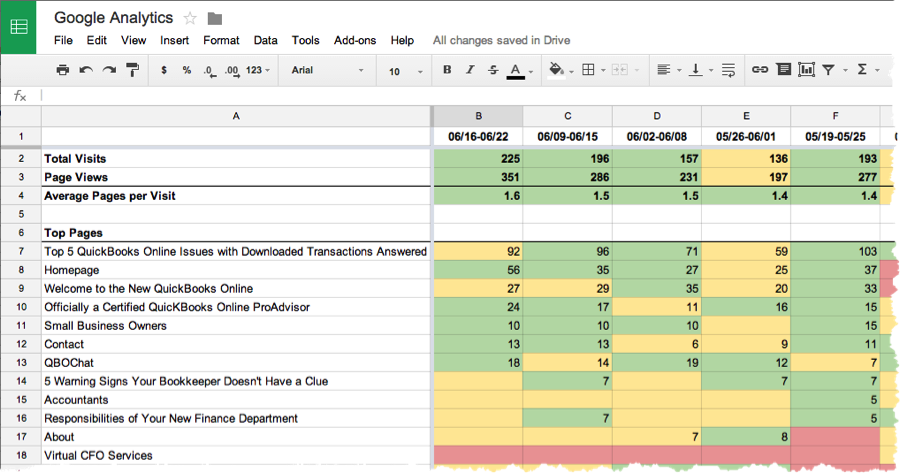Redo the last action
The height and width of the screenshot is (473, 900).
pyautogui.click(x=109, y=70)
